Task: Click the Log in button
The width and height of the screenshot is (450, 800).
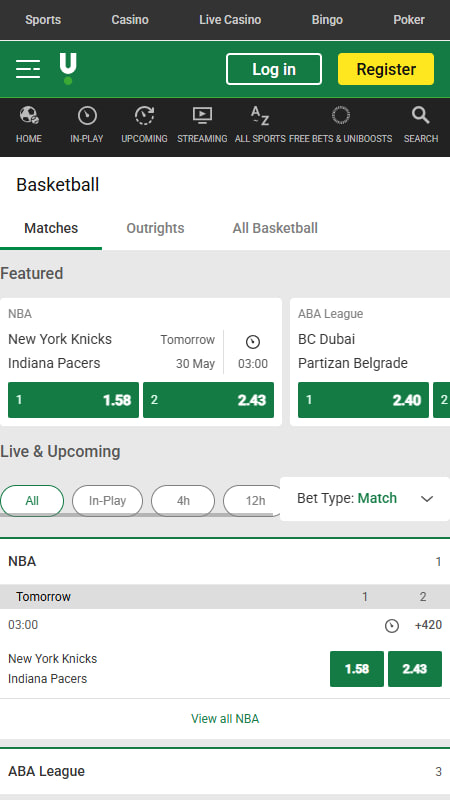Action: click(x=274, y=69)
